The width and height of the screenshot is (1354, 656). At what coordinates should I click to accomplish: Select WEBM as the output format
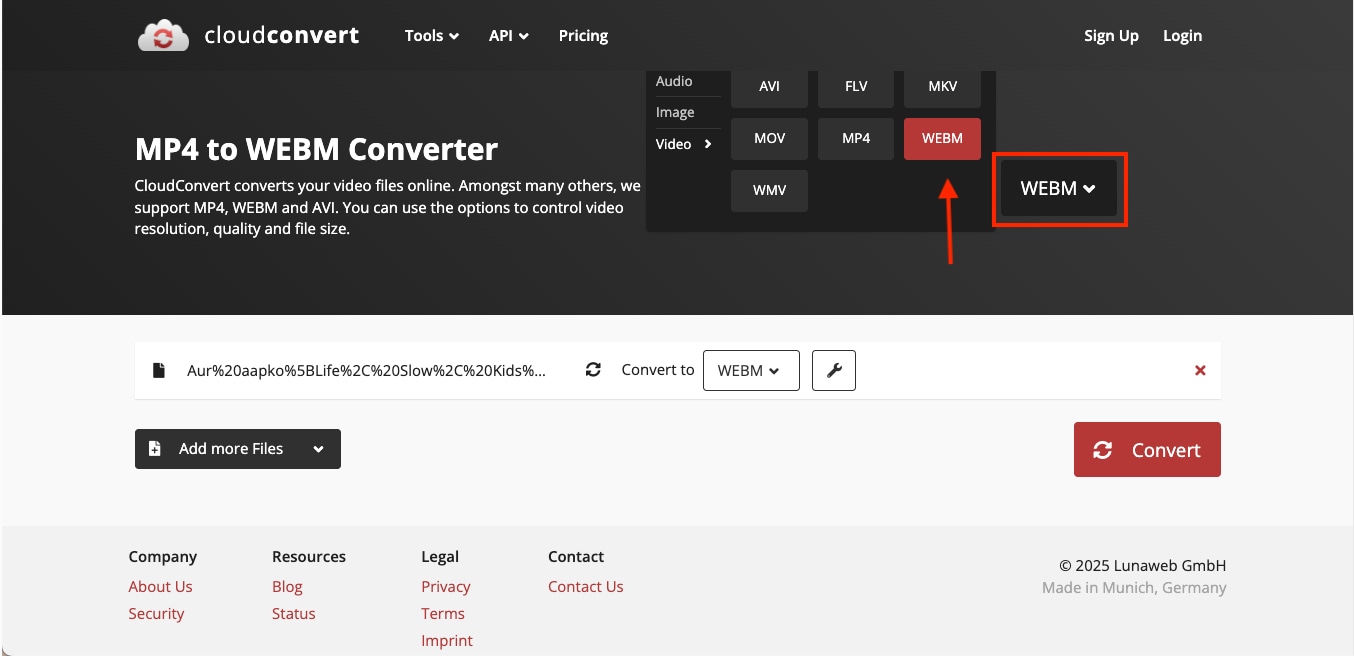941,138
